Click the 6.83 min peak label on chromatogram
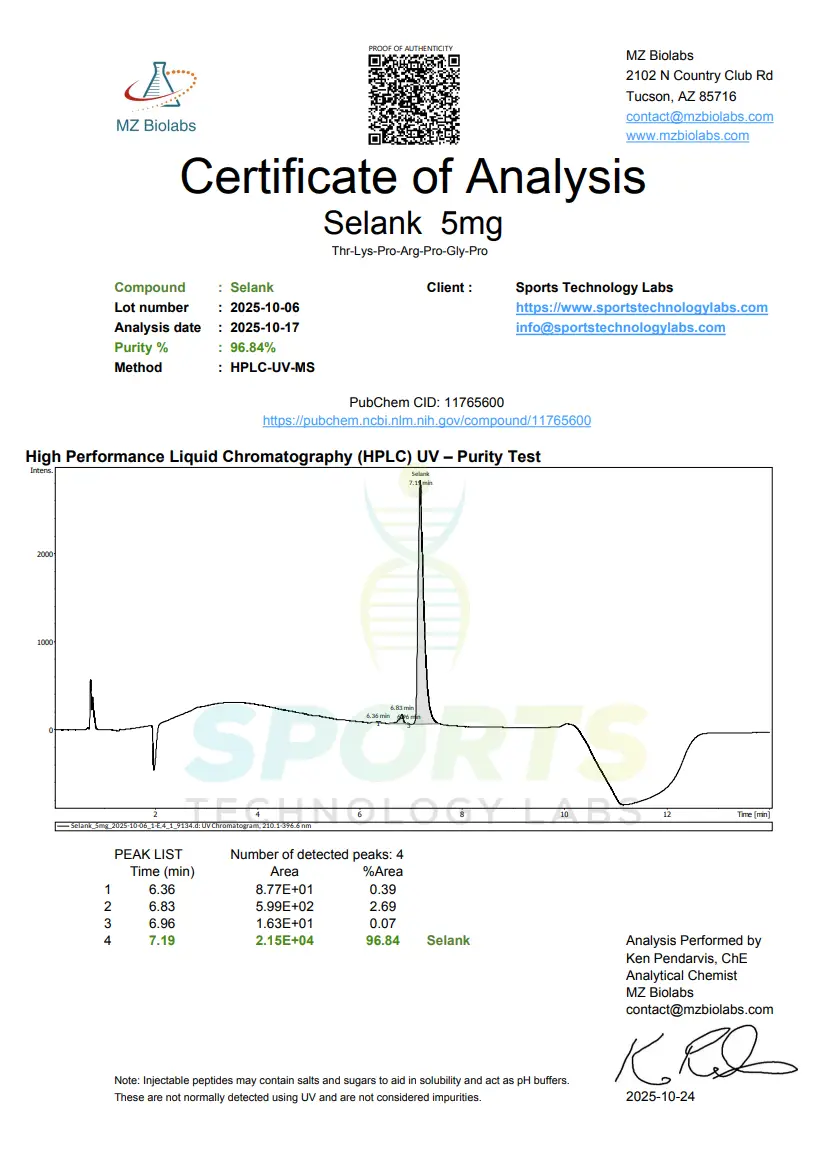This screenshot has height=1173, width=825. pos(402,707)
